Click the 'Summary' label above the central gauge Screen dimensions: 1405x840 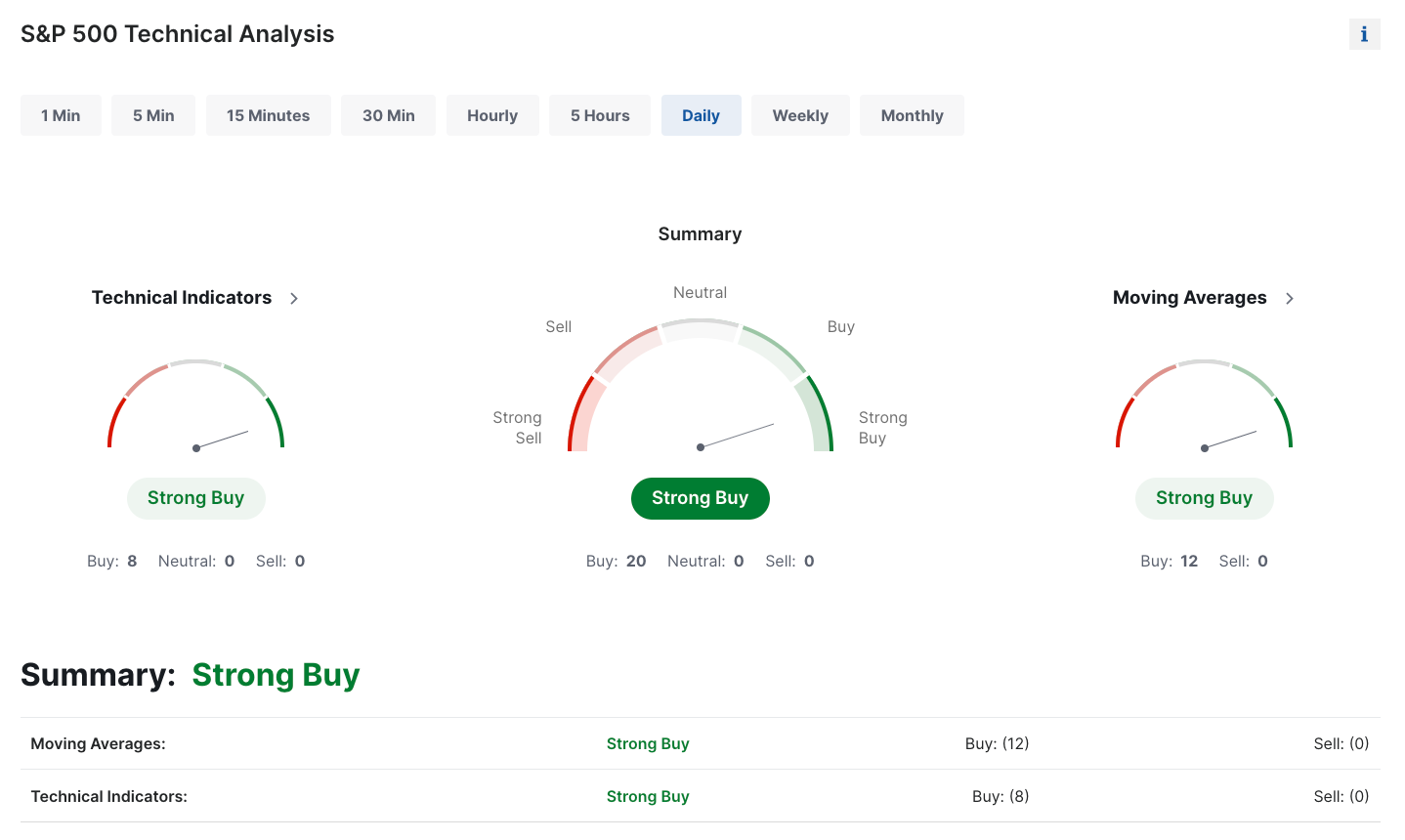701,234
